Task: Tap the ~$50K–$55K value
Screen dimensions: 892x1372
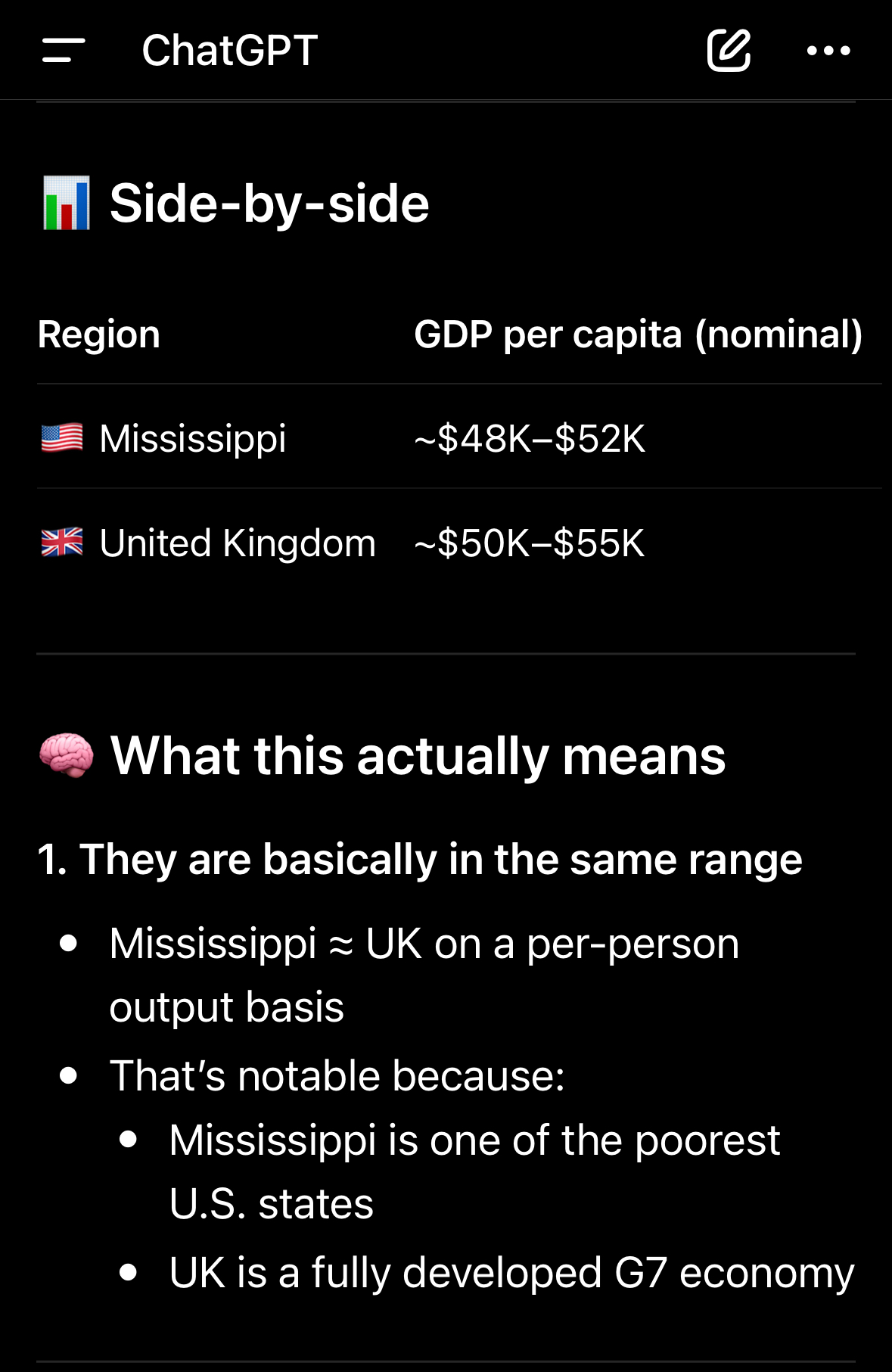Action: point(530,543)
